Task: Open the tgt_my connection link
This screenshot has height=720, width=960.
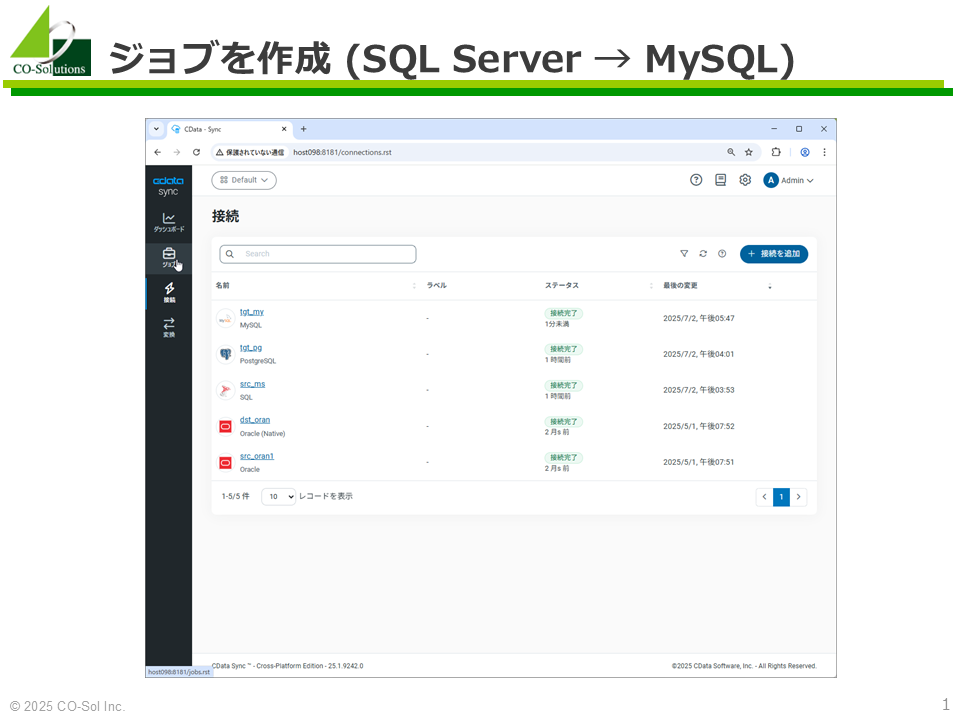Action: [x=252, y=312]
